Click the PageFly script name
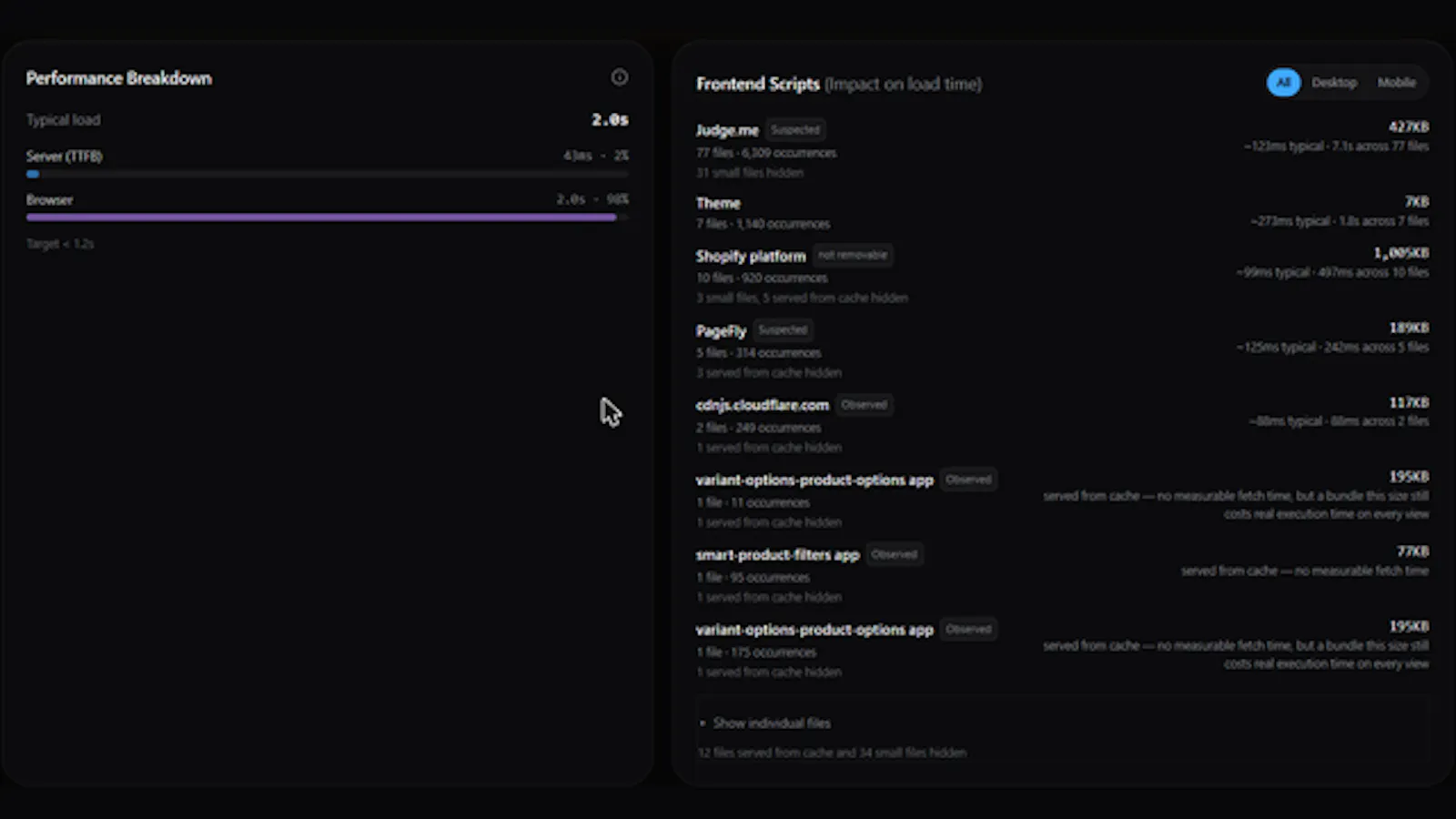The image size is (1456, 819). tap(721, 330)
